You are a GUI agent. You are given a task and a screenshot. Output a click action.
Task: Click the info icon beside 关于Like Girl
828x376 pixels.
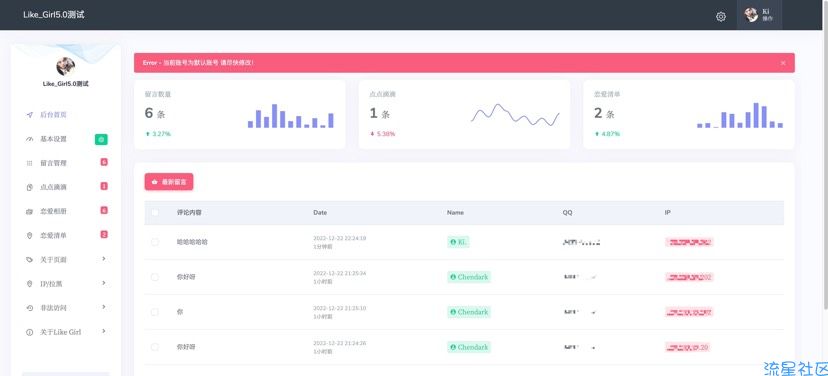(30, 333)
